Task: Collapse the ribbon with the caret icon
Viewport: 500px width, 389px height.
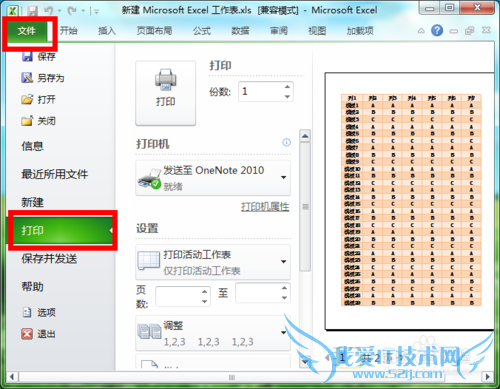Action: [421, 31]
